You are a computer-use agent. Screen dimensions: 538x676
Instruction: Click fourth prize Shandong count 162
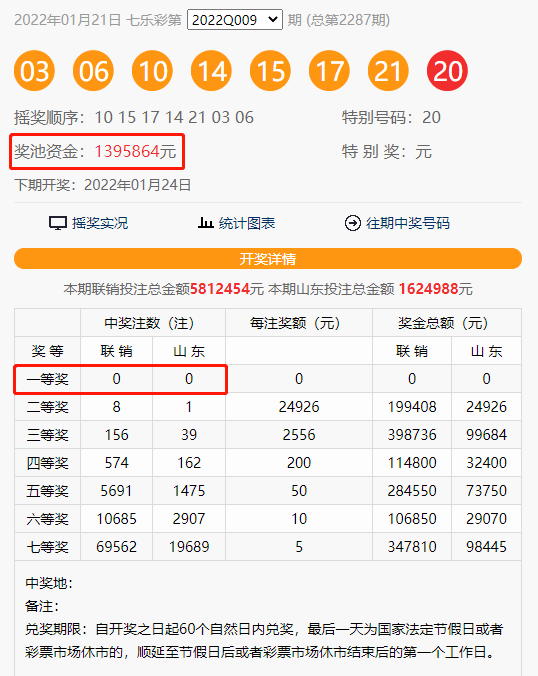pos(189,463)
